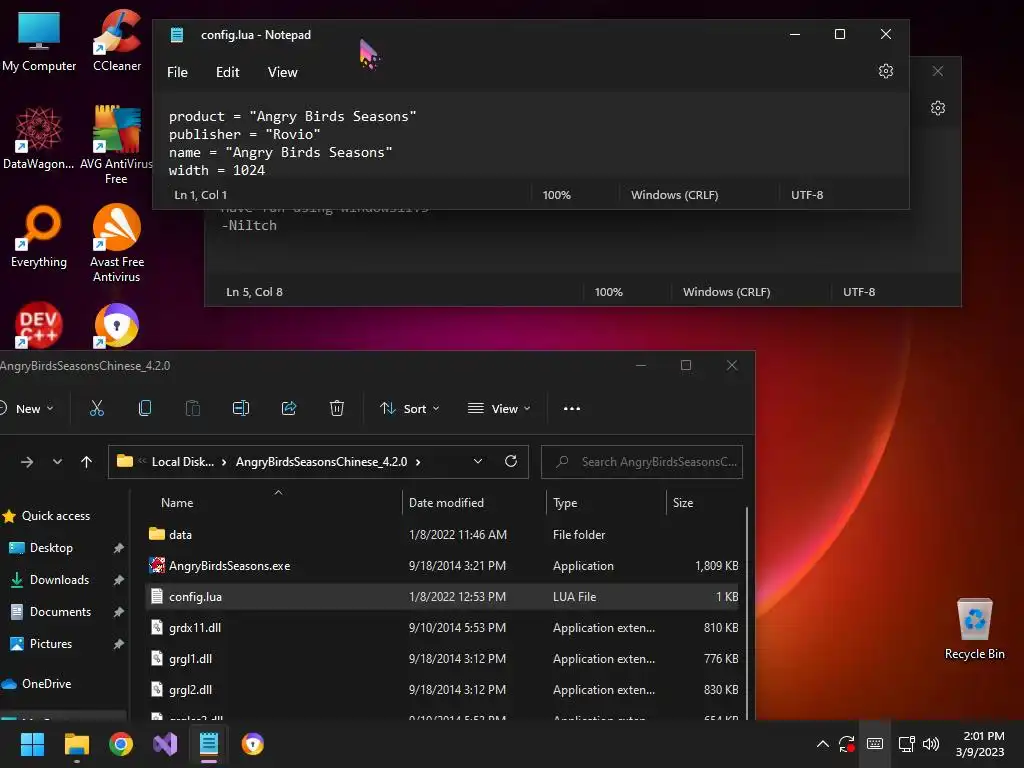
Task: Open the Sort dropdown in File Explorer
Action: pos(409,409)
